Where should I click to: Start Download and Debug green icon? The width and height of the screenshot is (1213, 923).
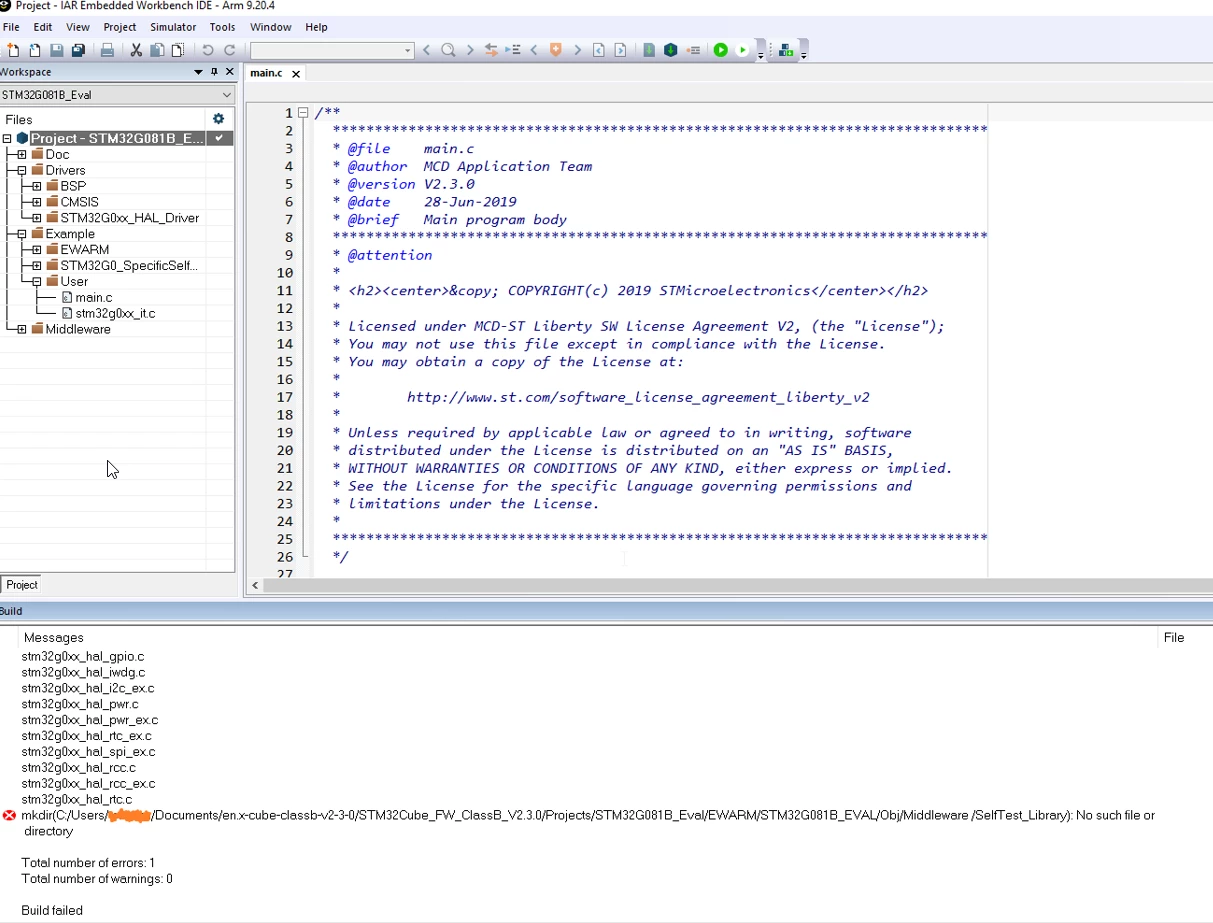click(x=720, y=50)
